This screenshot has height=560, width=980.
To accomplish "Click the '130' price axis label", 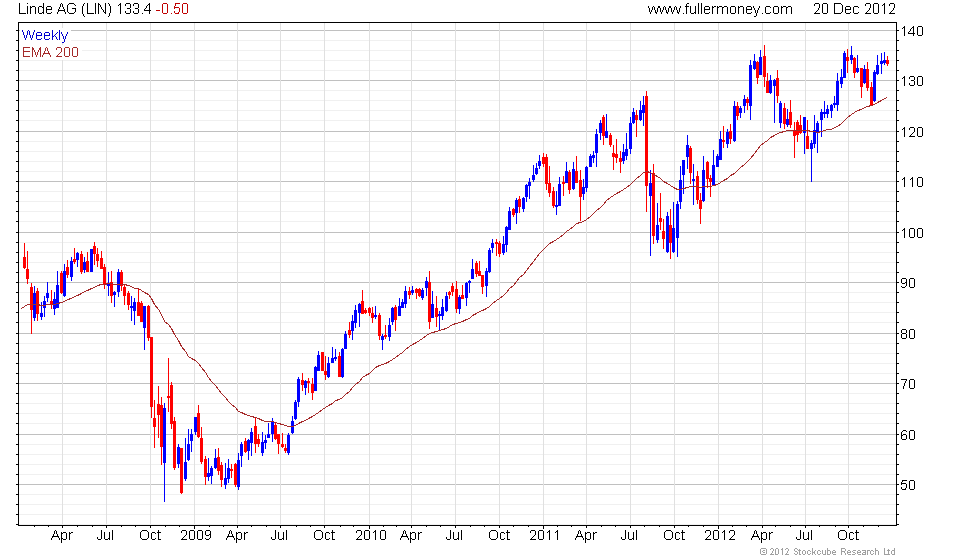I will click(x=912, y=81).
